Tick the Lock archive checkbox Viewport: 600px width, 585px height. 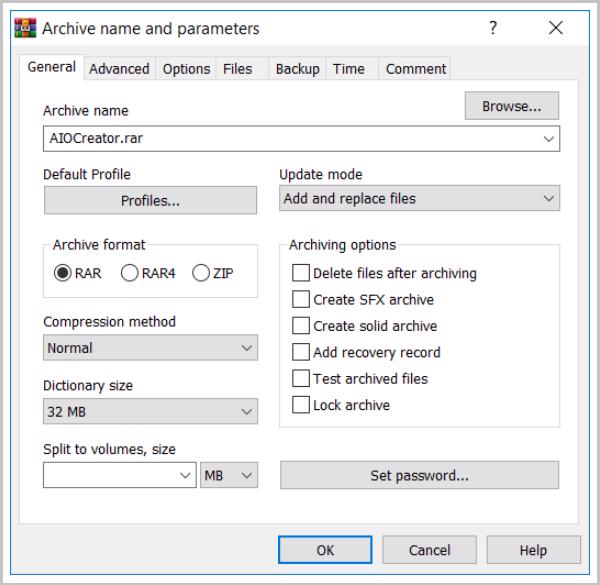(301, 405)
